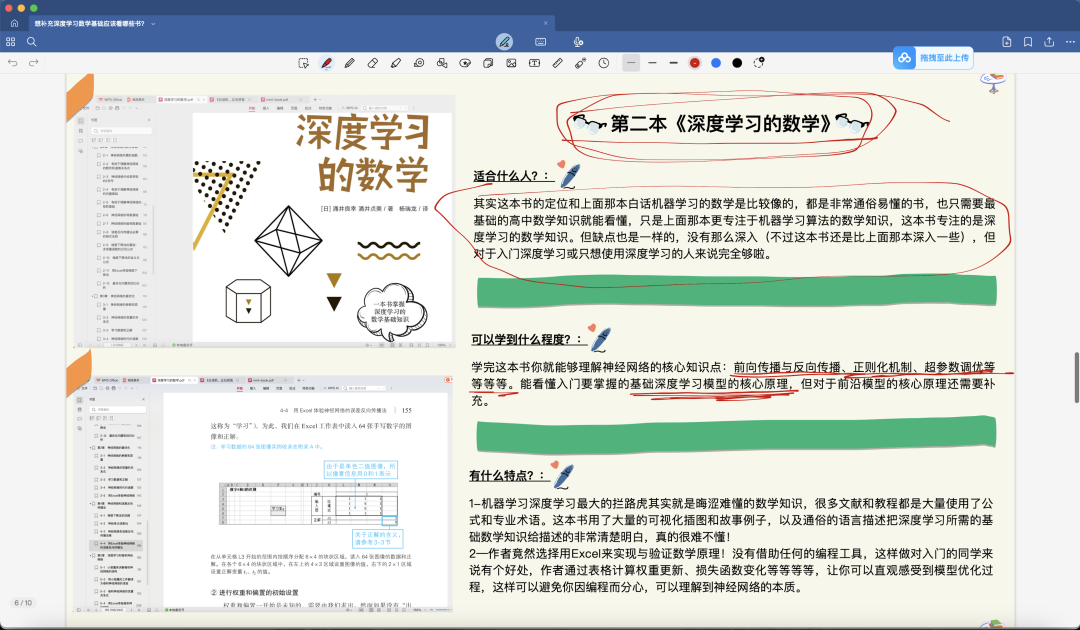Pick the red pen color
Viewport: 1080px width, 630px height.
point(695,63)
